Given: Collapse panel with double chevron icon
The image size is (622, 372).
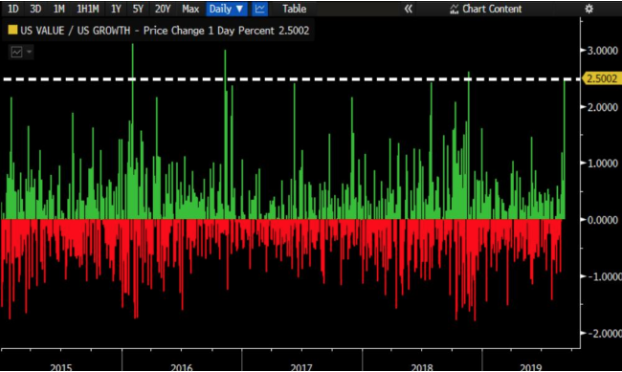Looking at the screenshot, I should (x=408, y=9).
